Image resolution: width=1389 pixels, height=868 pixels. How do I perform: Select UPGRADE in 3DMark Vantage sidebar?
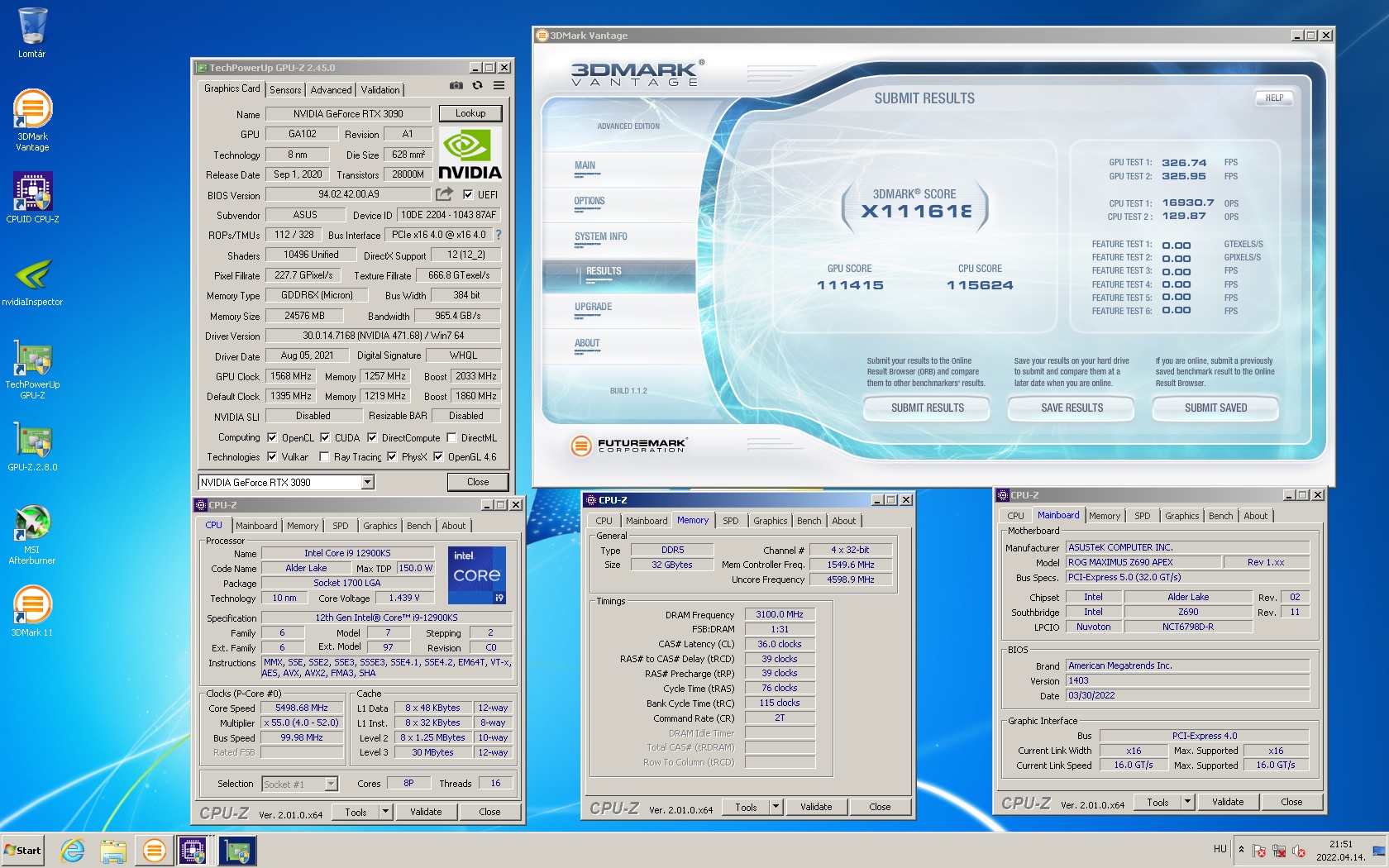tap(594, 307)
